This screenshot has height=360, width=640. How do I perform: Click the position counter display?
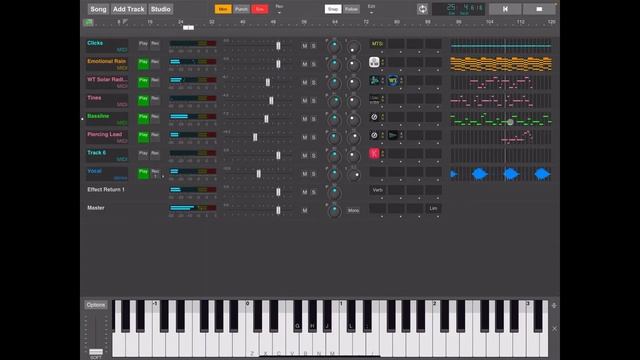pyautogui.click(x=458, y=9)
